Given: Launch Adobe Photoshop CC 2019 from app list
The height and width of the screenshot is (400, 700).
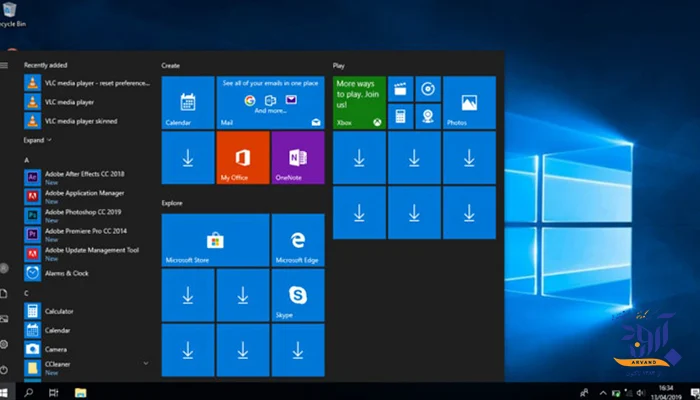Looking at the screenshot, I should coord(87,216).
